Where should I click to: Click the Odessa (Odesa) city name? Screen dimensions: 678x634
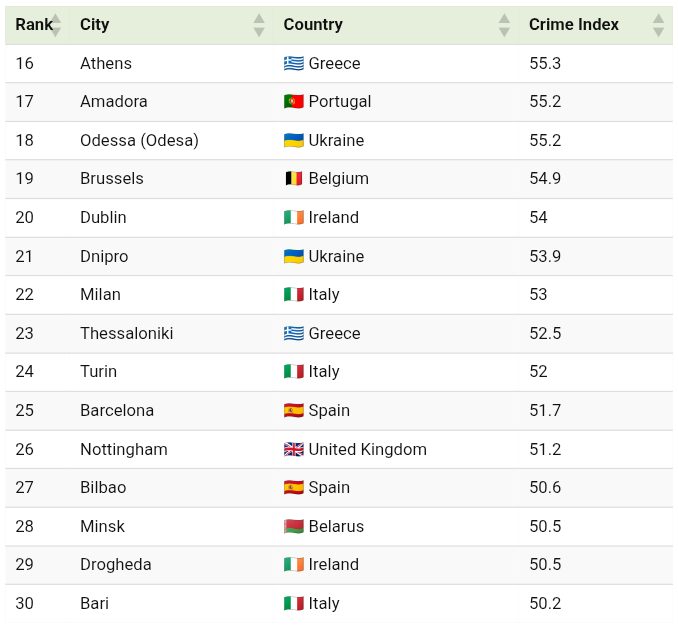[139, 141]
